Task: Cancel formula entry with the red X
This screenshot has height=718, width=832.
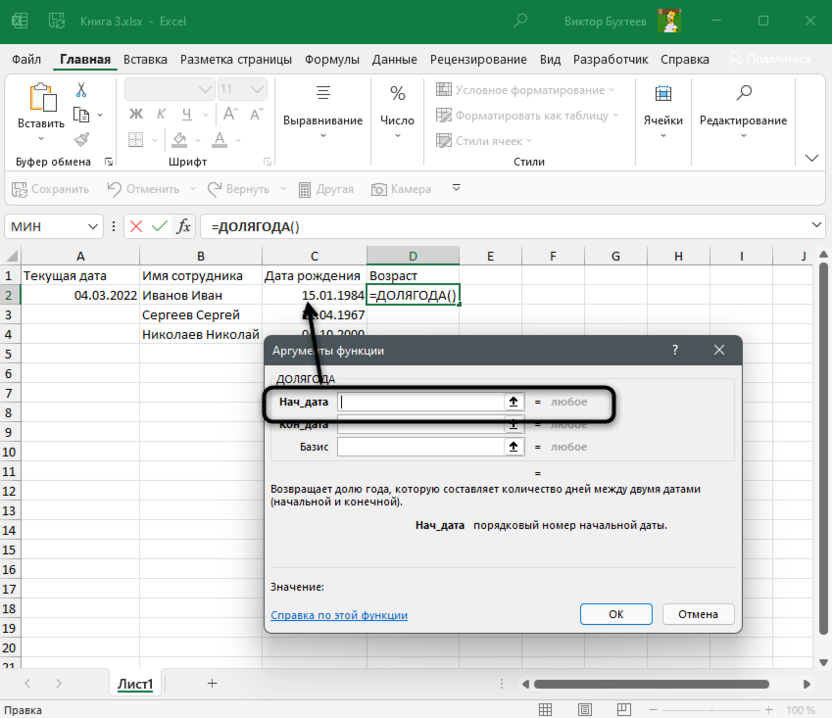Action: tap(136, 227)
